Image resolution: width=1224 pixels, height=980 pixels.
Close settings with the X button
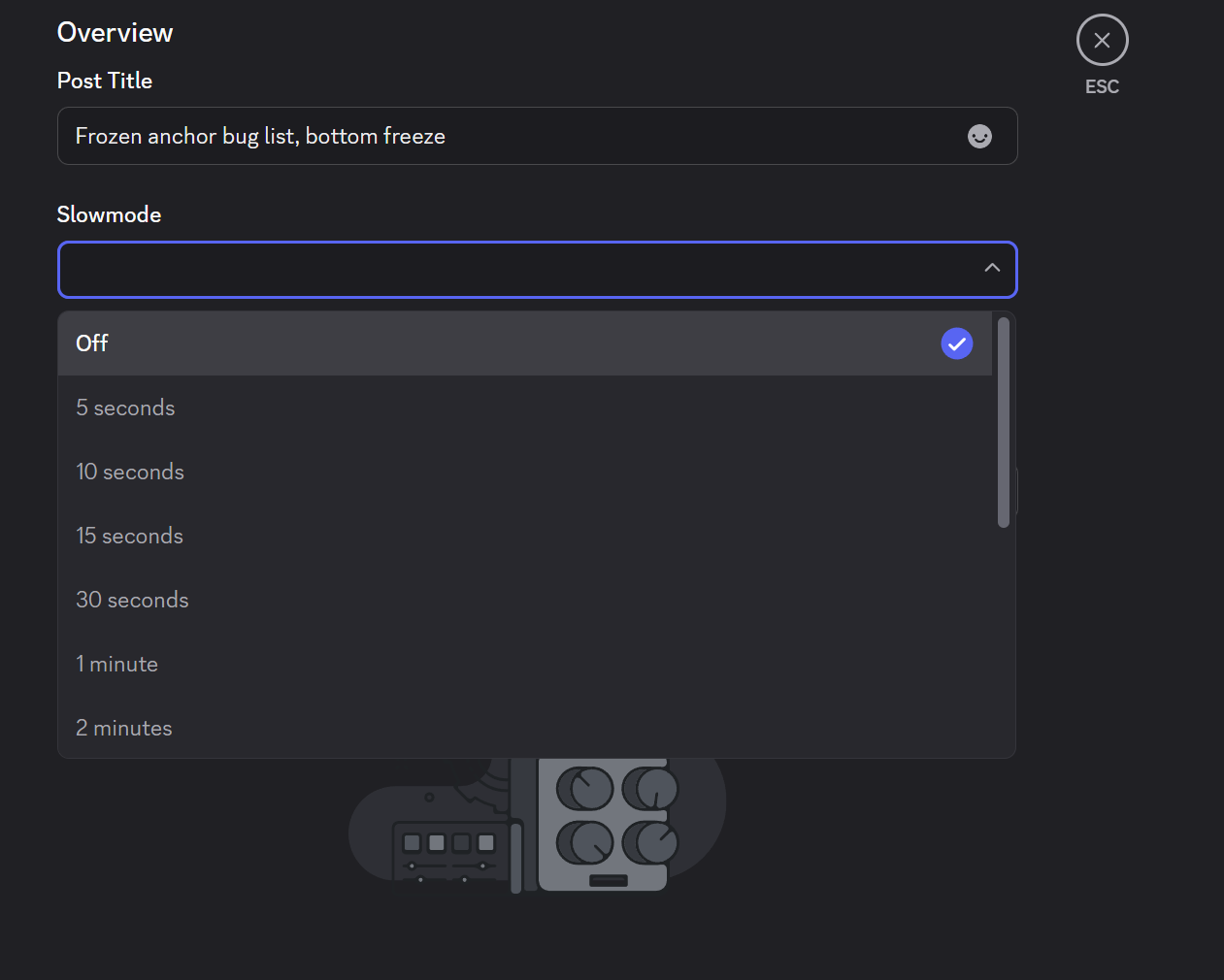coord(1102,40)
